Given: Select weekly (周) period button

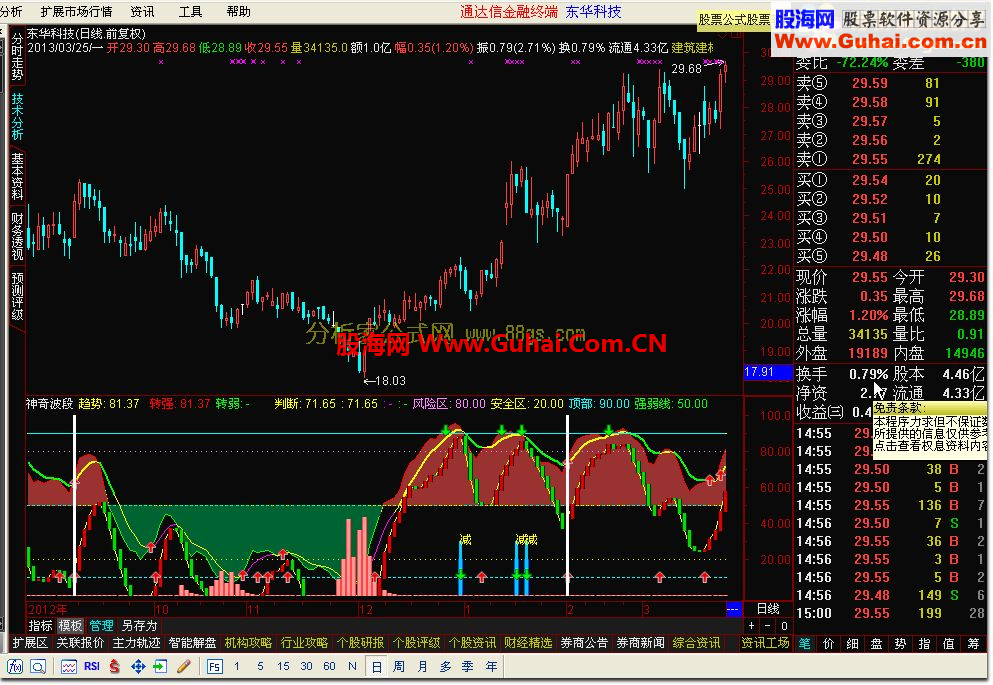Looking at the screenshot, I should point(399,667).
